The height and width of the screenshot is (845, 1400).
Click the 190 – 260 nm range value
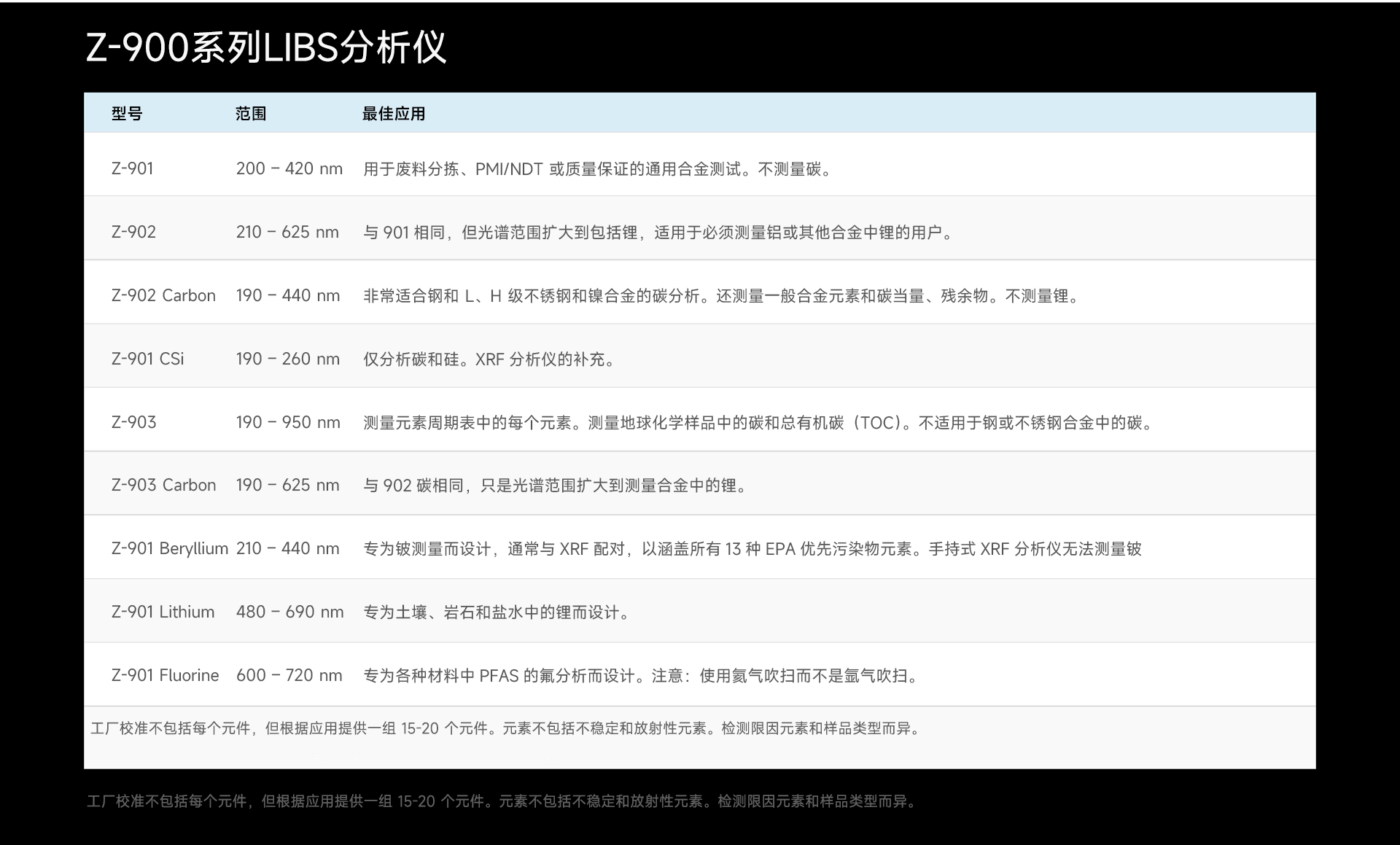[x=288, y=359]
